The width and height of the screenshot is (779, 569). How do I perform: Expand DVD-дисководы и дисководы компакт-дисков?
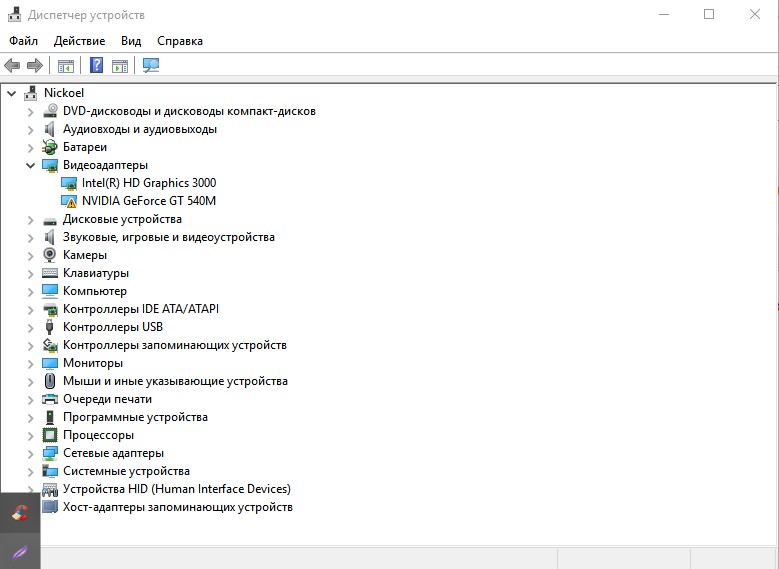coord(31,112)
